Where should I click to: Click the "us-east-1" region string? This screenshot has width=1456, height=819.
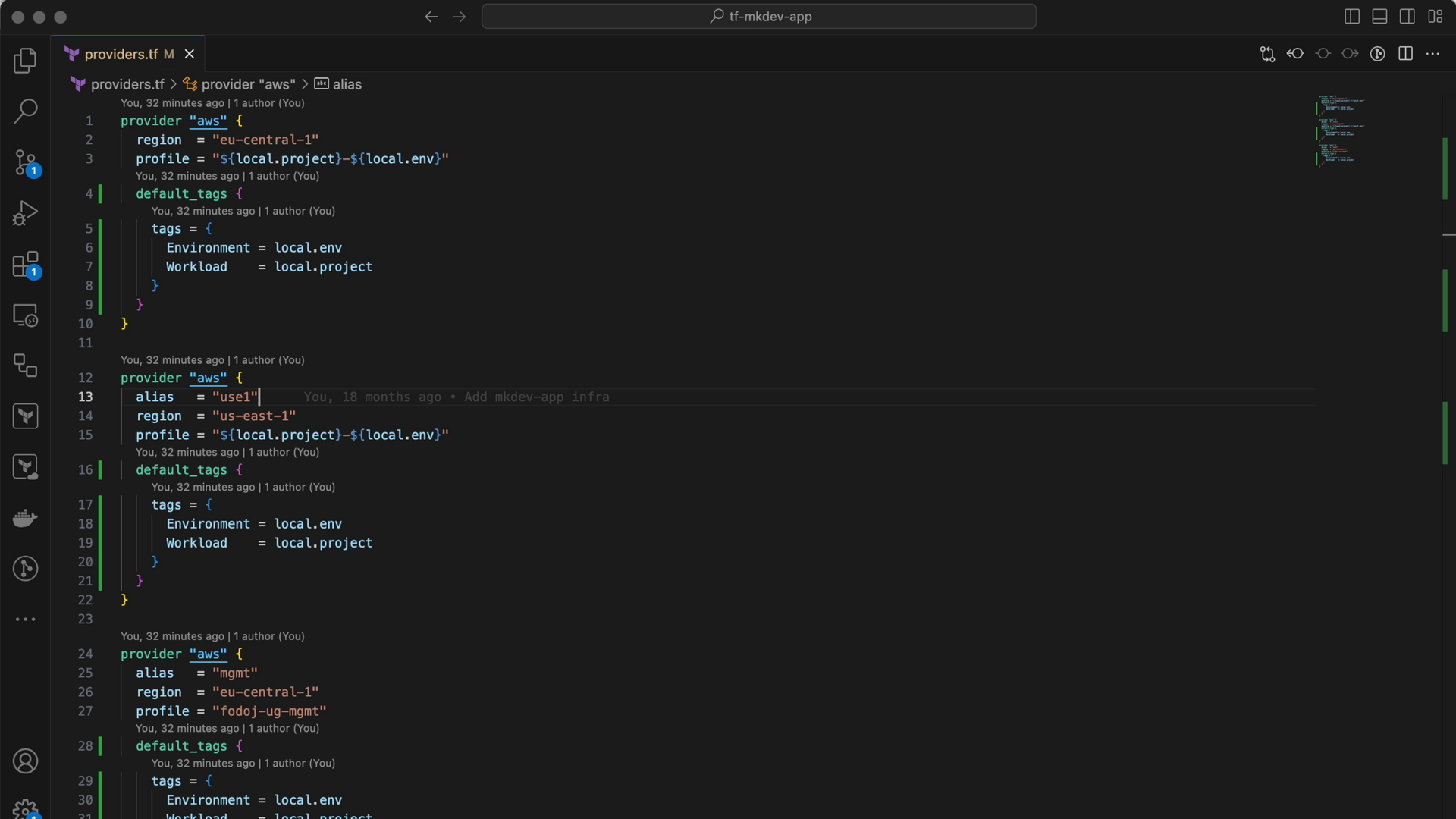[254, 416]
